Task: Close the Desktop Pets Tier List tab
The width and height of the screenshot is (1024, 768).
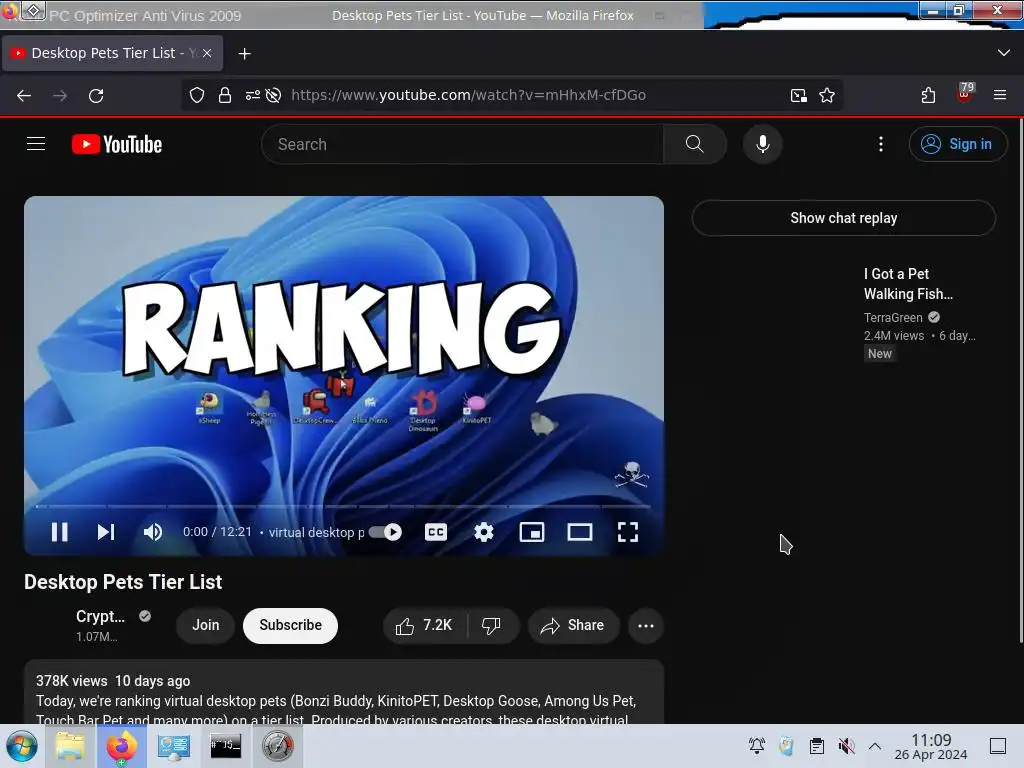Action: pyautogui.click(x=207, y=53)
